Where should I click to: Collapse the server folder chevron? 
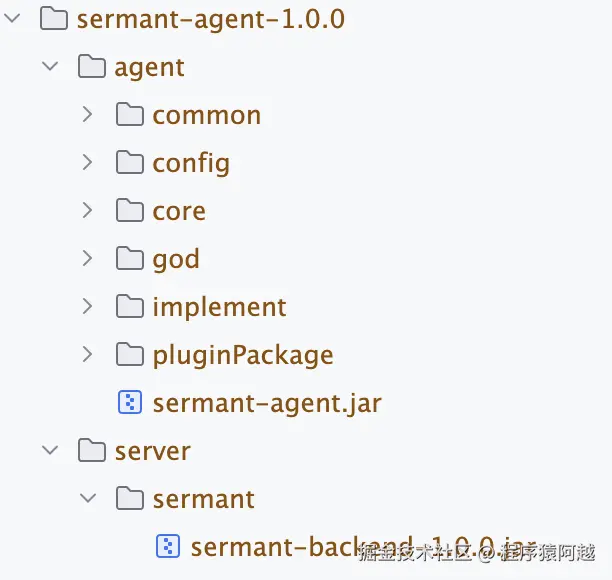tap(50, 451)
